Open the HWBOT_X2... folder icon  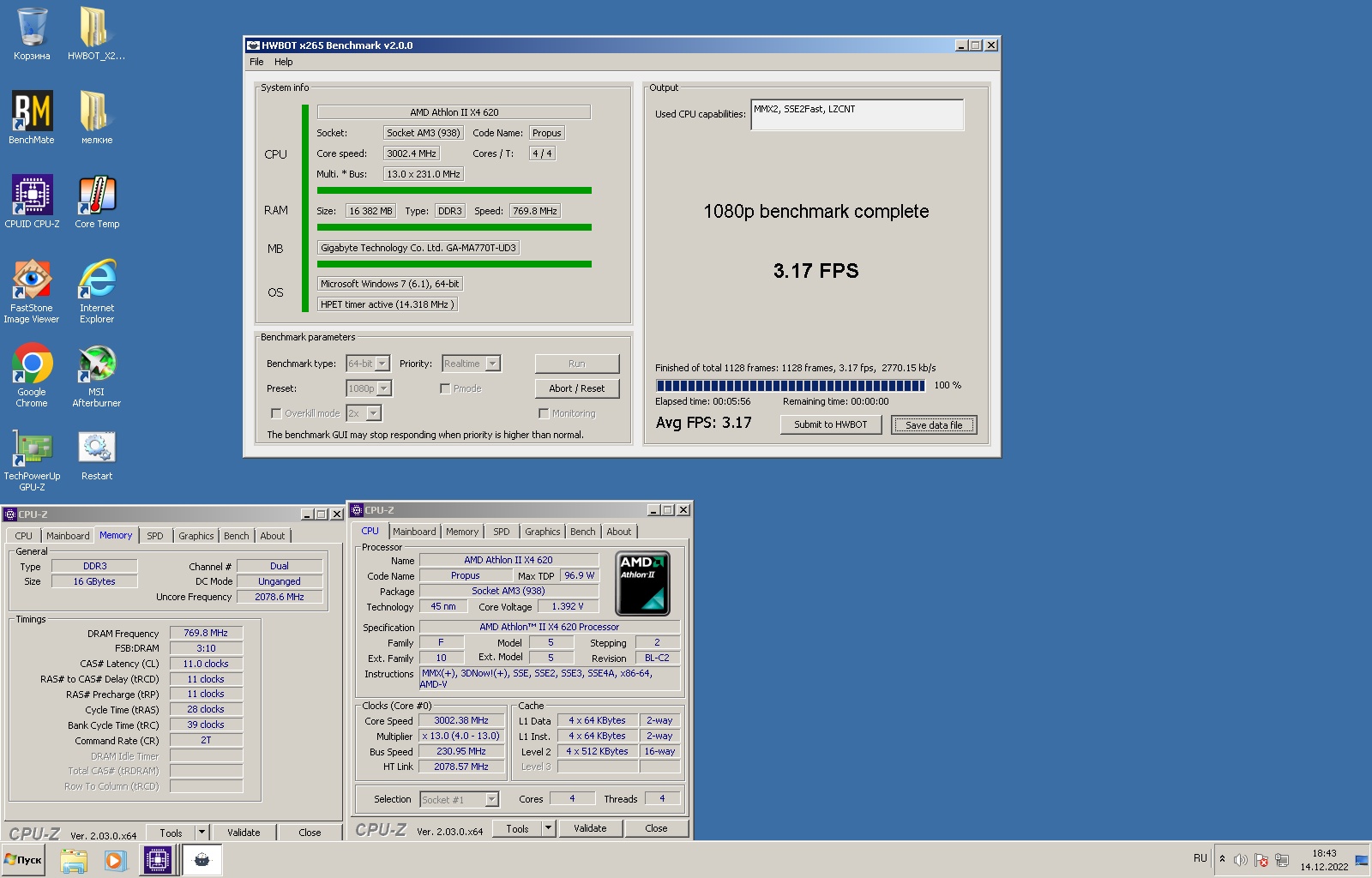pyautogui.click(x=96, y=34)
